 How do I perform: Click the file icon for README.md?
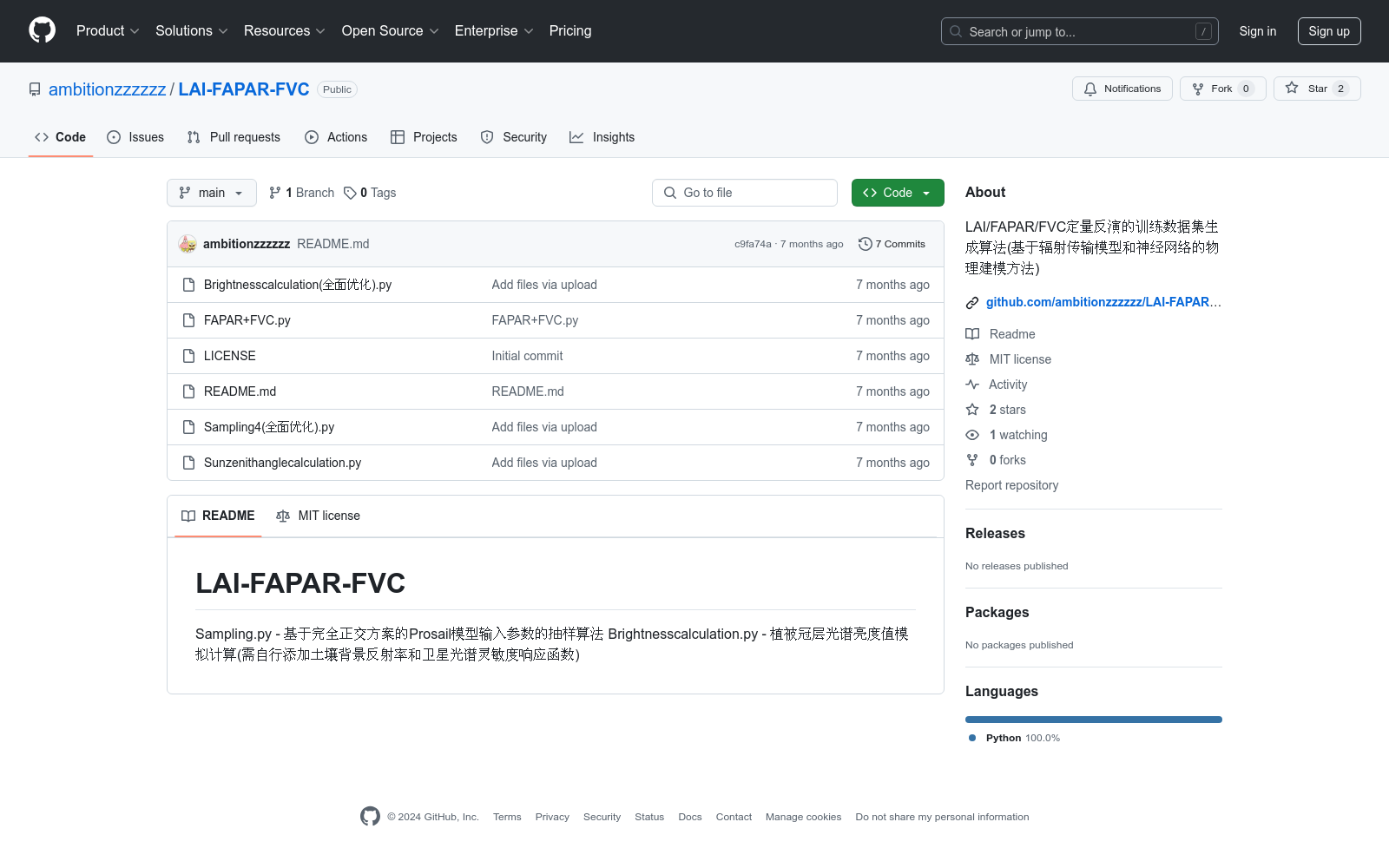[188, 391]
